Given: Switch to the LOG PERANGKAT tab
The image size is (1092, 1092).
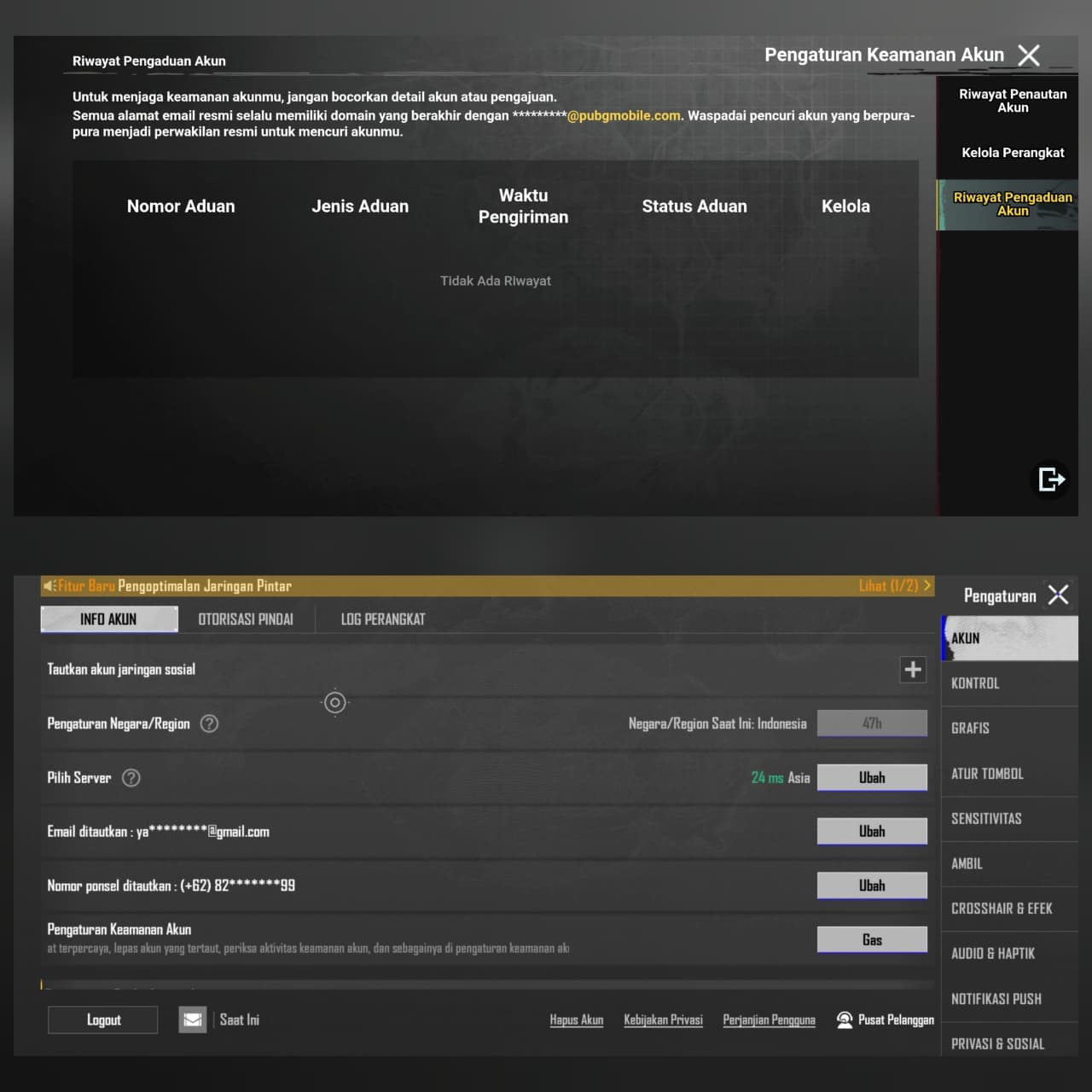Looking at the screenshot, I should (383, 619).
